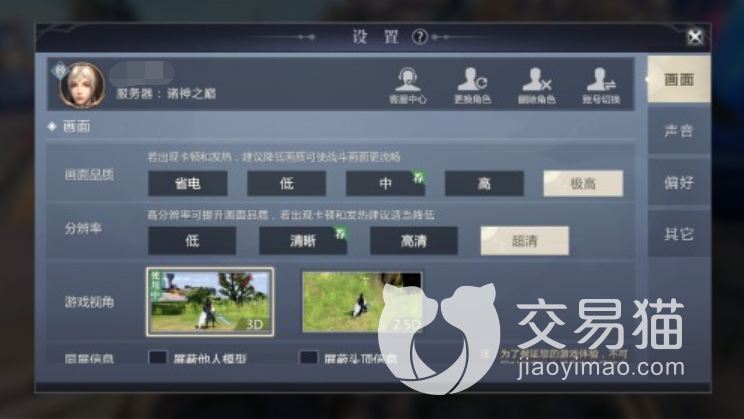Click the server name 诸神之巅 text

point(192,93)
